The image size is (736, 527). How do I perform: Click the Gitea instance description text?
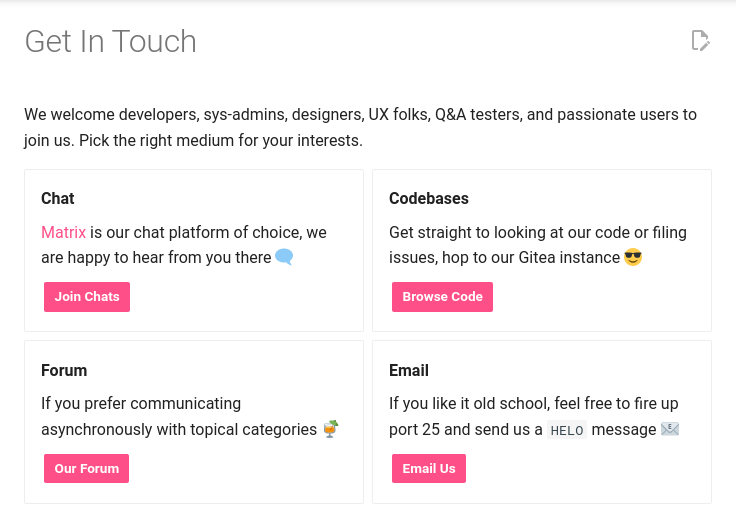pos(537,245)
